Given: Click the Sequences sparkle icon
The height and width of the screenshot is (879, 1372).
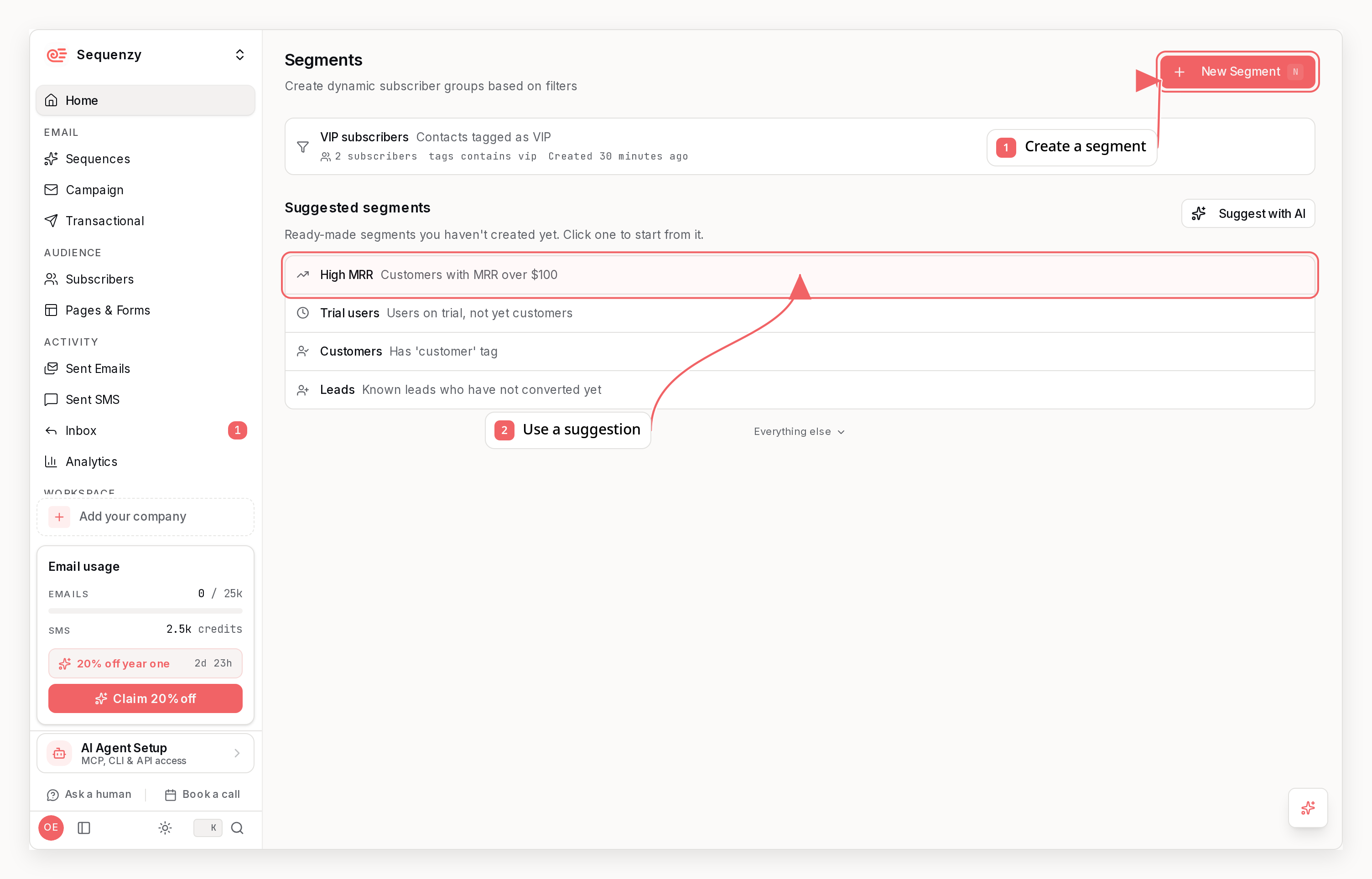Looking at the screenshot, I should tap(52, 159).
